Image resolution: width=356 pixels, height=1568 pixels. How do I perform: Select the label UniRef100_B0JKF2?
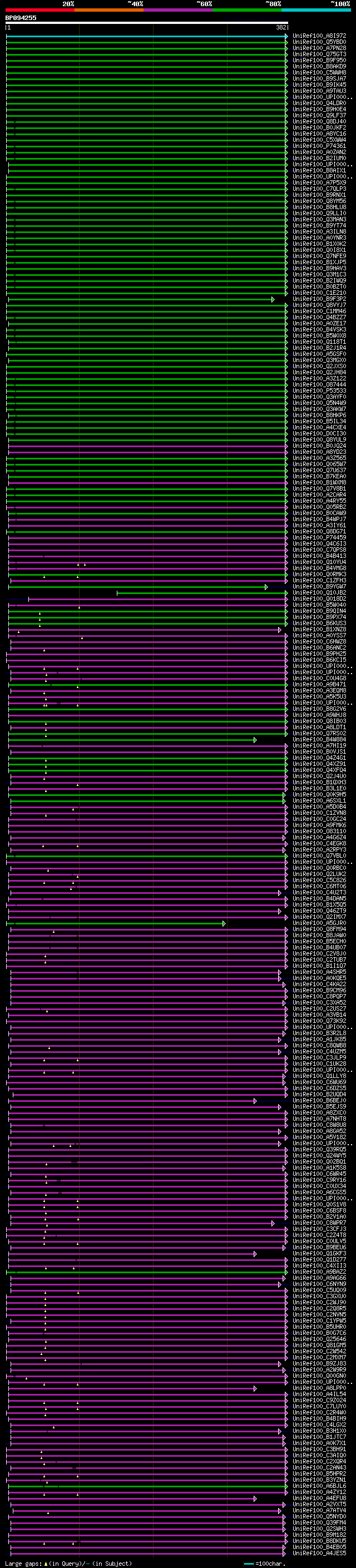(319, 128)
